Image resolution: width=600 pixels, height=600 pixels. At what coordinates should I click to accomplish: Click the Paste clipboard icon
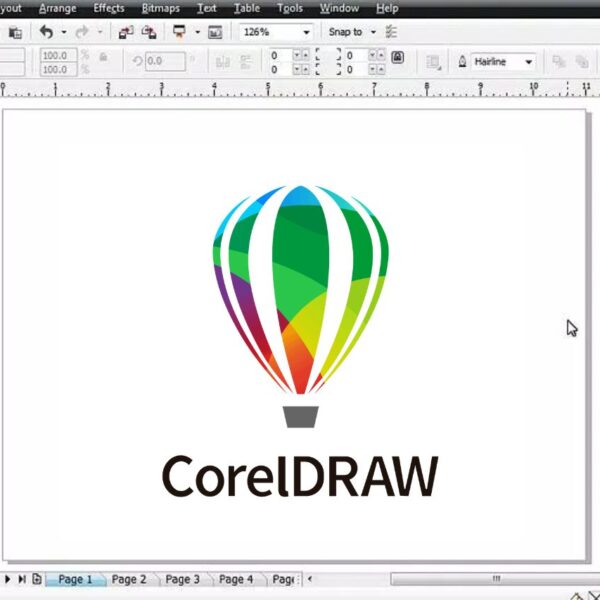15,33
